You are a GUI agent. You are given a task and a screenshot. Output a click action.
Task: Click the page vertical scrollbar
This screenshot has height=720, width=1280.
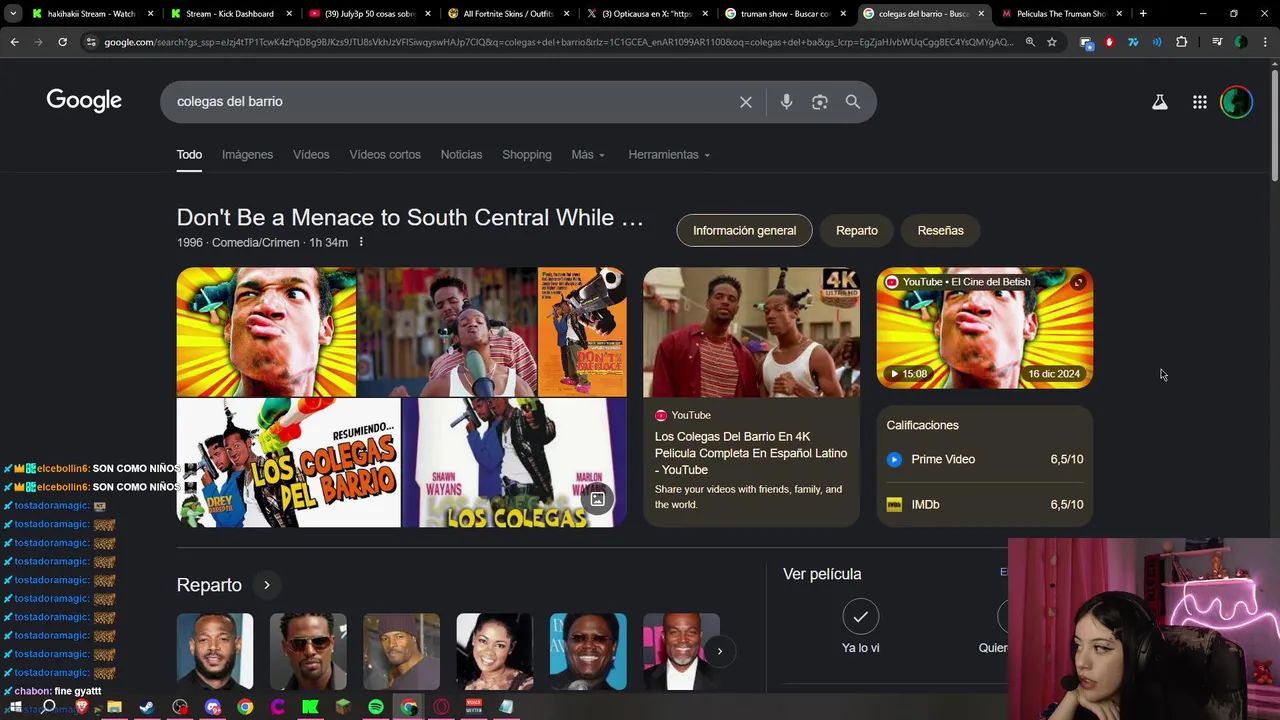click(1274, 125)
